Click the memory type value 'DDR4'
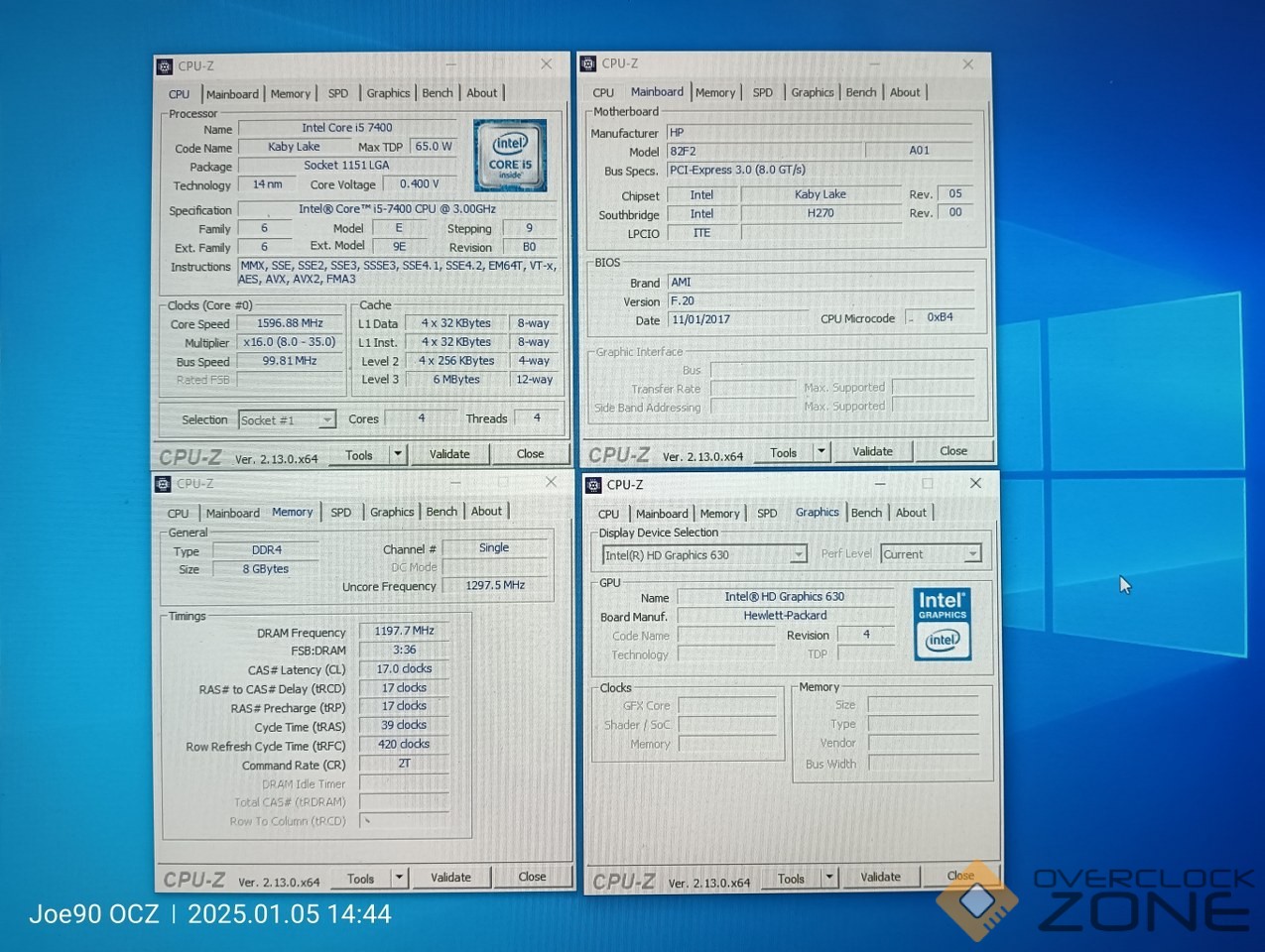The image size is (1265, 952). pos(267,550)
